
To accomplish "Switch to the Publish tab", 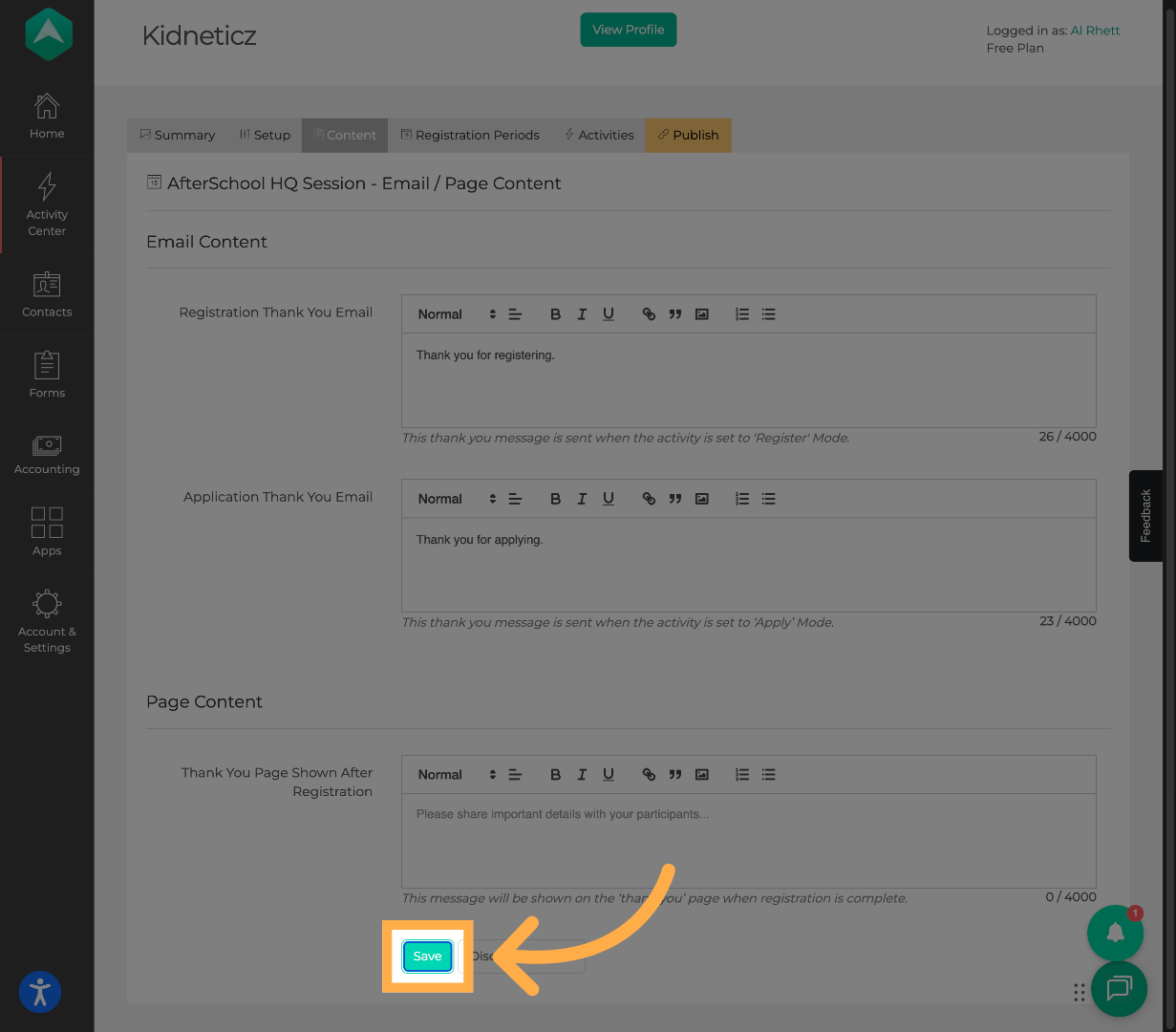I will (x=688, y=136).
